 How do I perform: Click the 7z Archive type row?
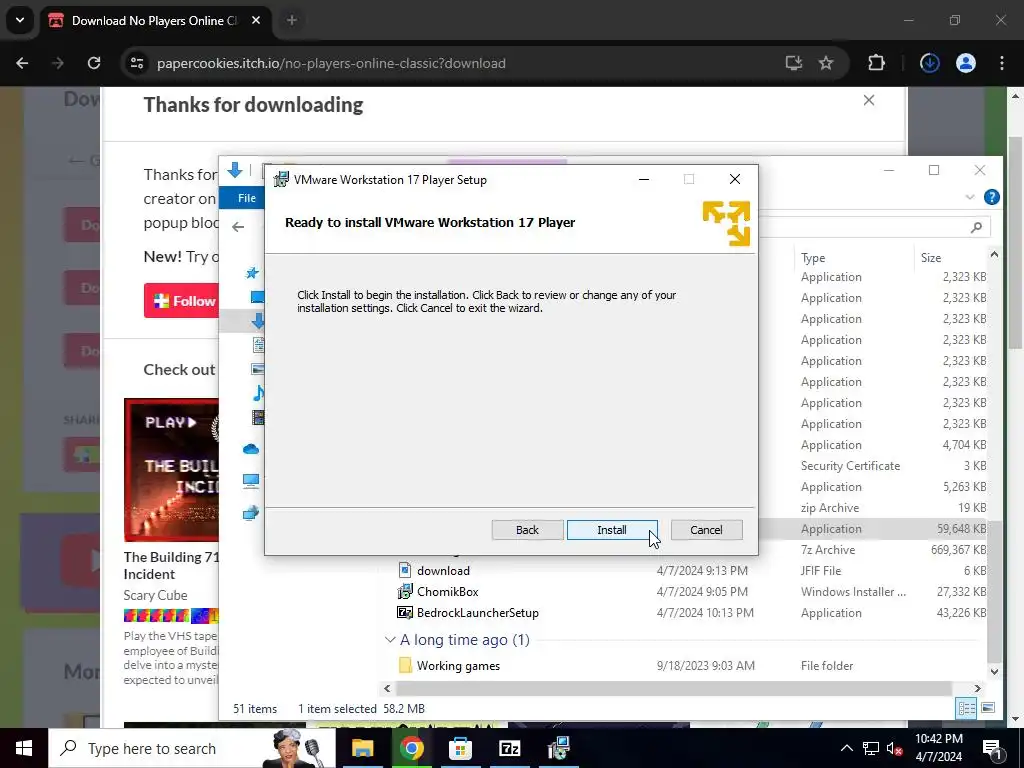pos(827,550)
